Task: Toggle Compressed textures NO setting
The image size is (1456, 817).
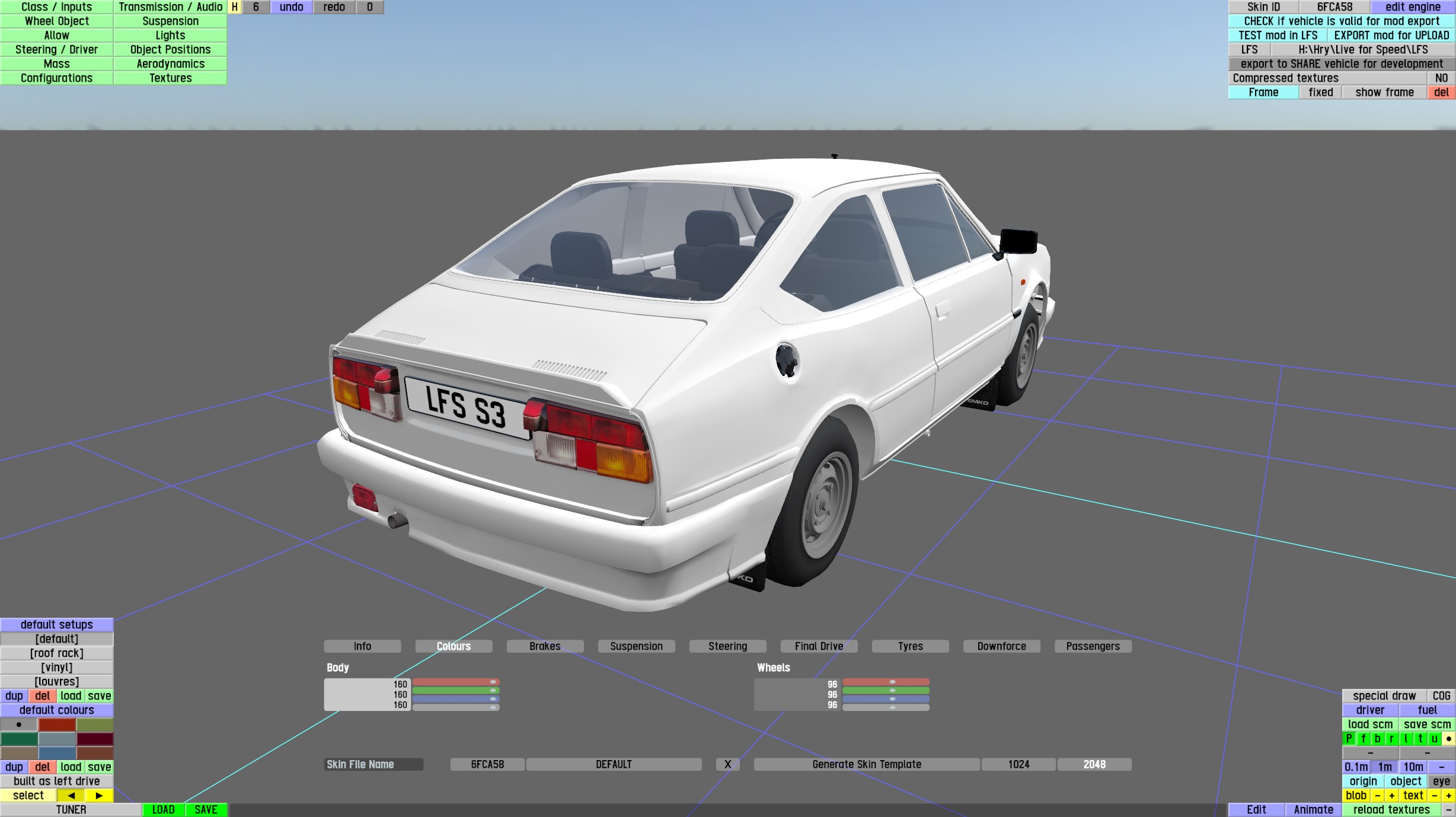Action: click(x=1441, y=78)
